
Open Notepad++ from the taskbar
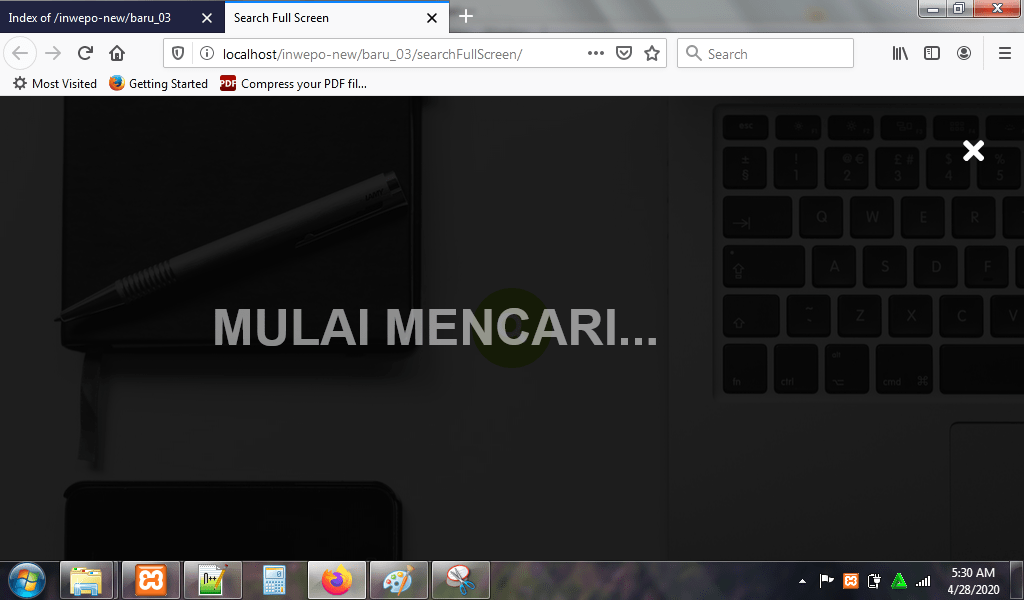pos(213,580)
